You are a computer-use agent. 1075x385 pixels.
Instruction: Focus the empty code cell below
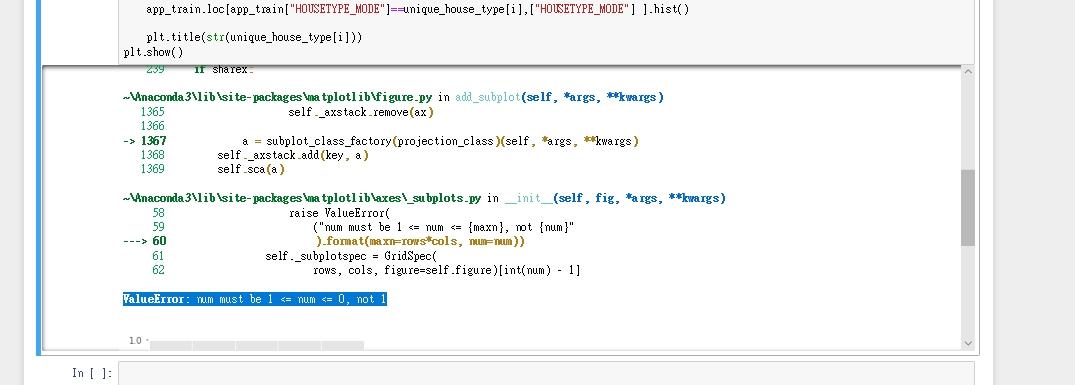click(x=546, y=373)
